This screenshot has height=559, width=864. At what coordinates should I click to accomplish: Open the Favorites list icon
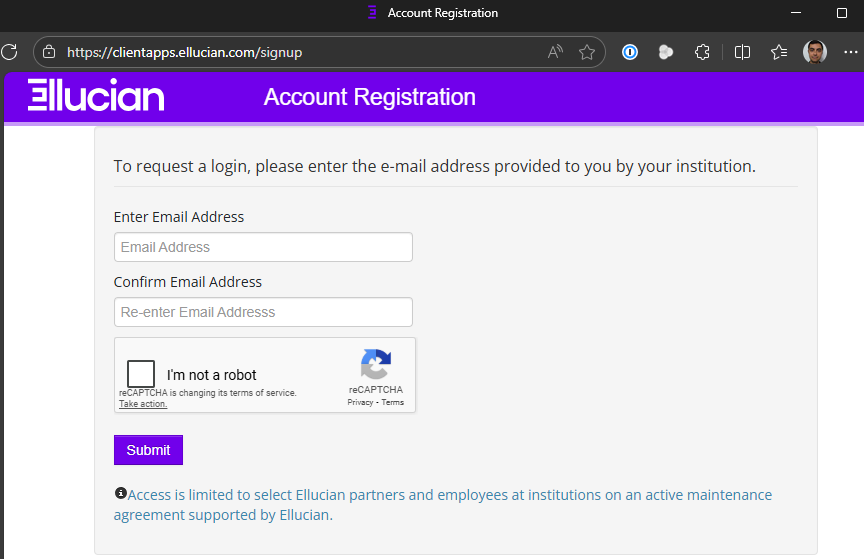779,52
